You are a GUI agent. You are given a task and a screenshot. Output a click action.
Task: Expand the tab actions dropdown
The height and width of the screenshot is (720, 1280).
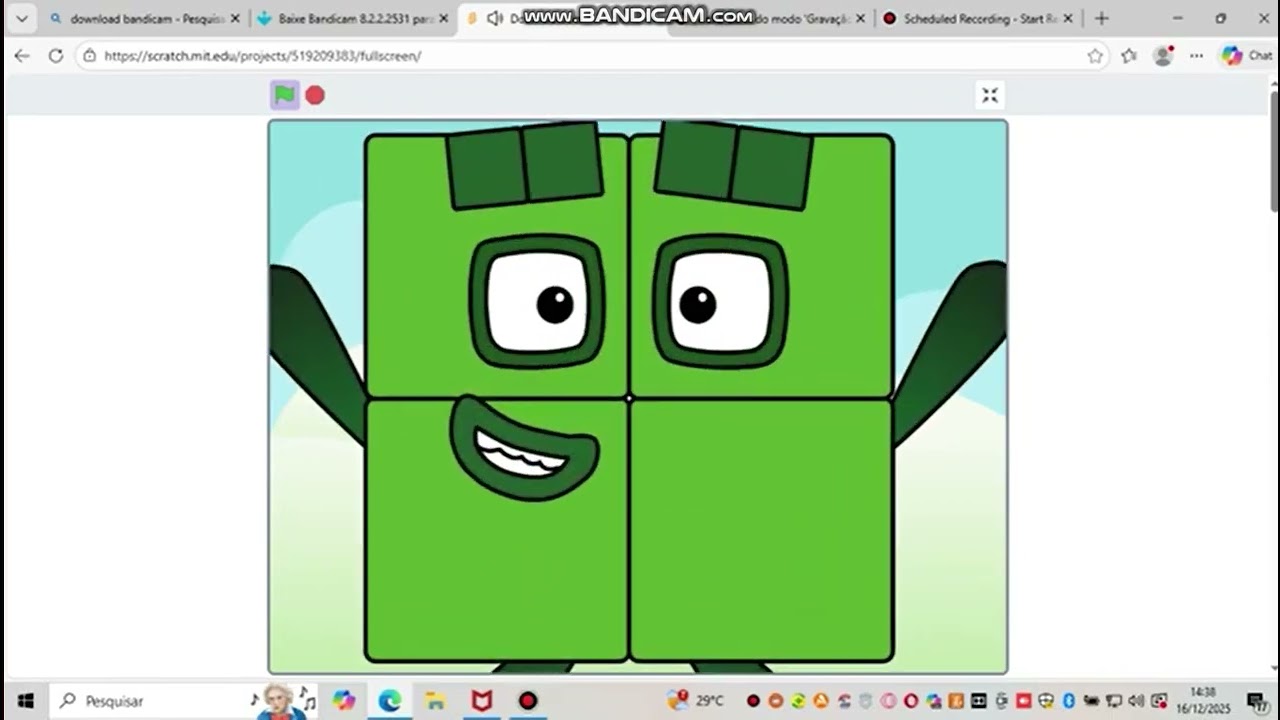click(x=22, y=18)
